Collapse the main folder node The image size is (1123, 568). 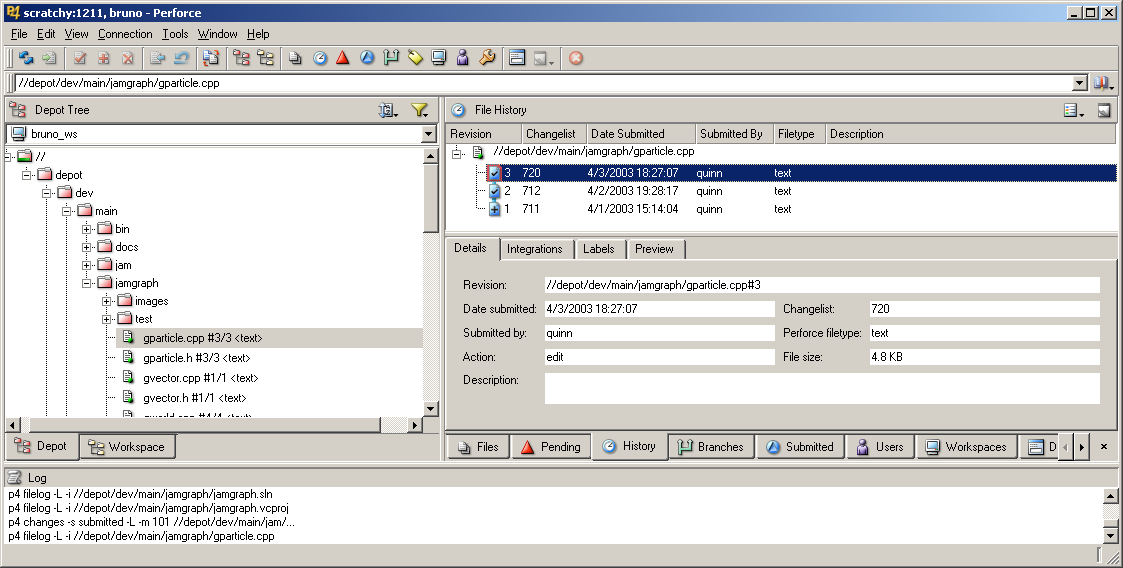(67, 211)
